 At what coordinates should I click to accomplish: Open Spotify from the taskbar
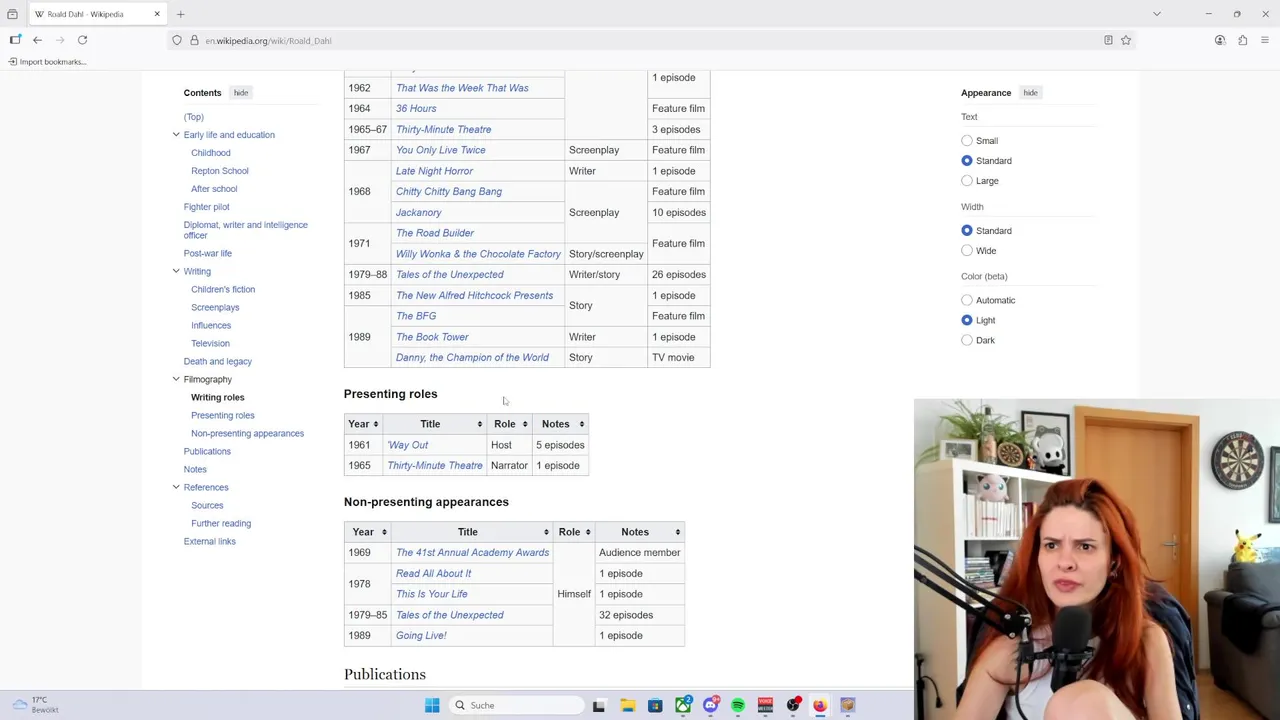click(738, 705)
